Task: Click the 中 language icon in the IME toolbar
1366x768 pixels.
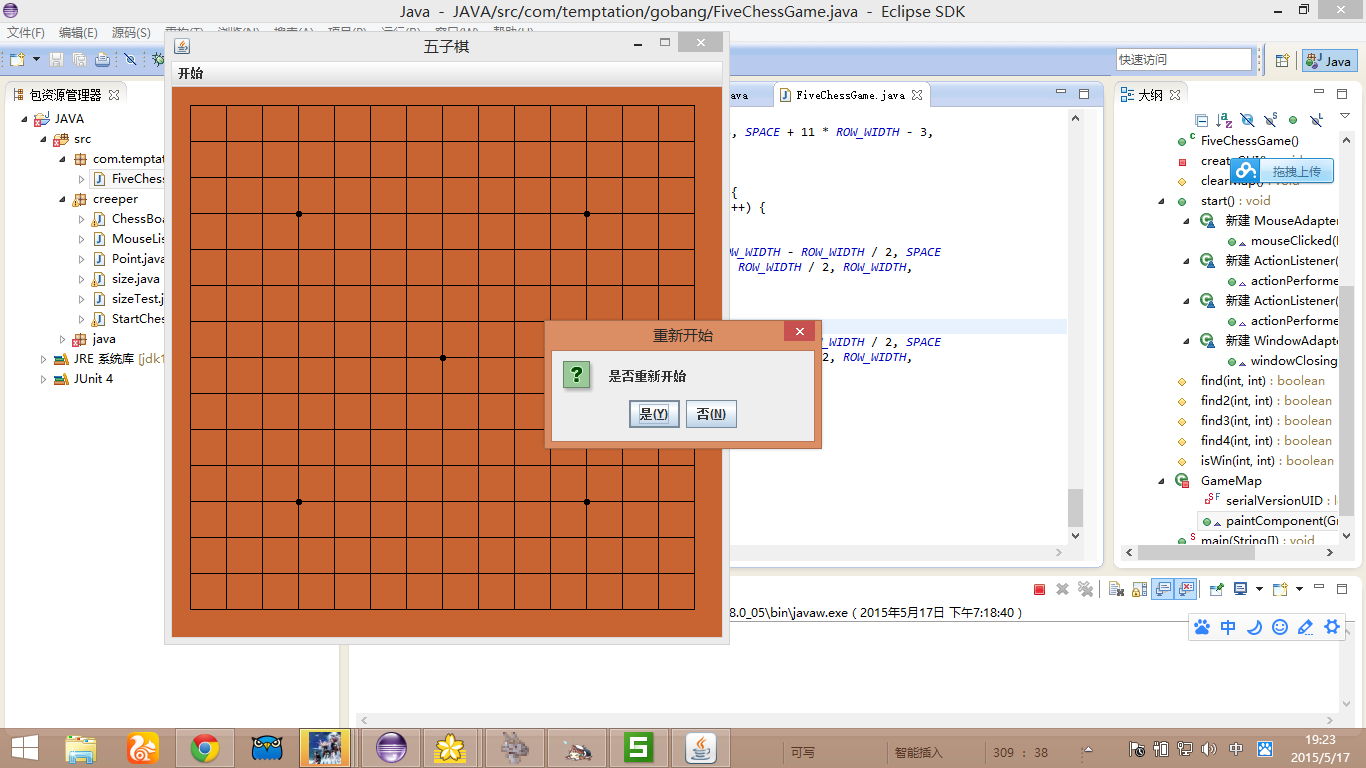Action: [x=1228, y=627]
